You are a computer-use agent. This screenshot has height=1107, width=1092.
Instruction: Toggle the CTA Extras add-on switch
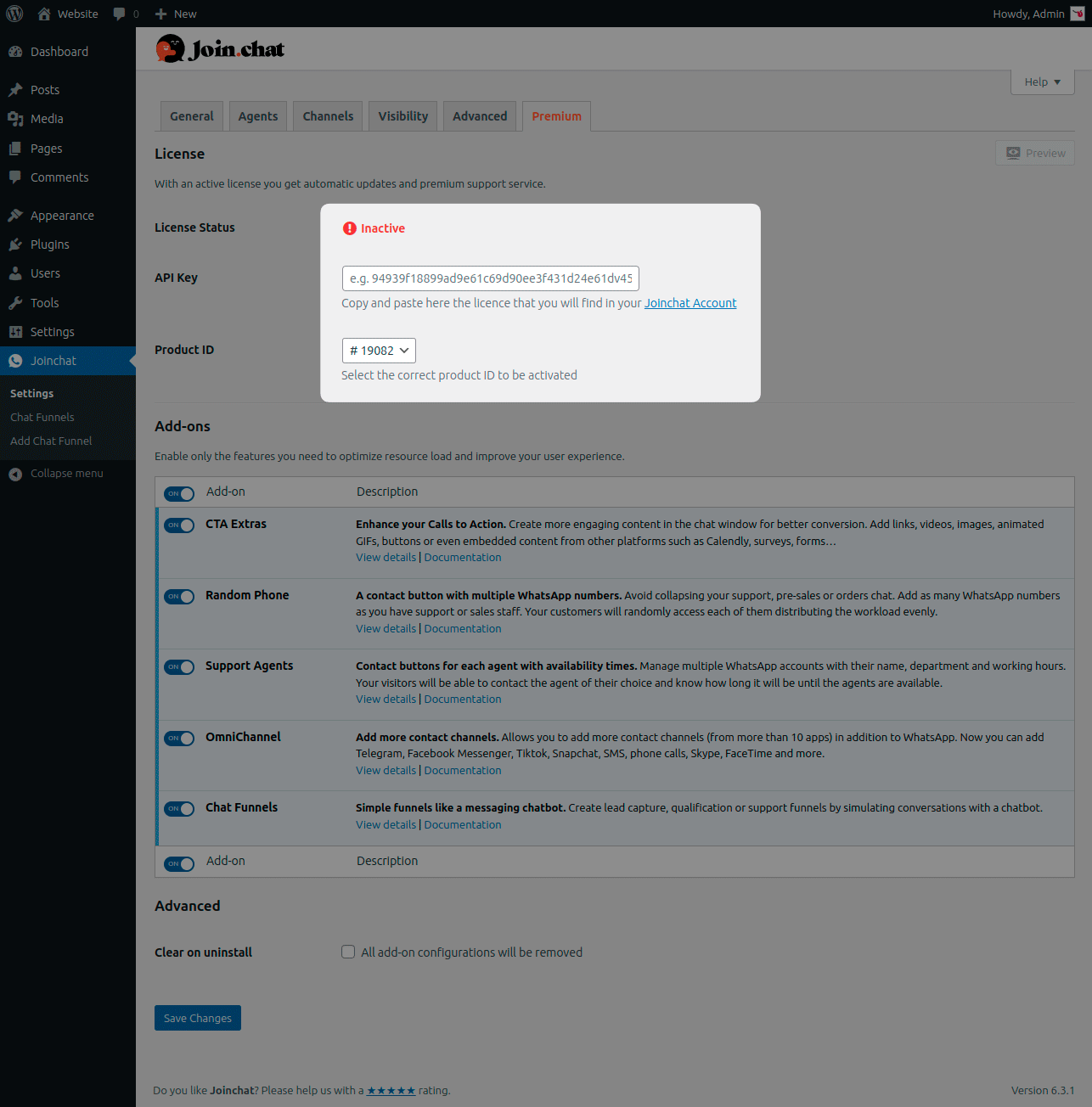coord(179,525)
